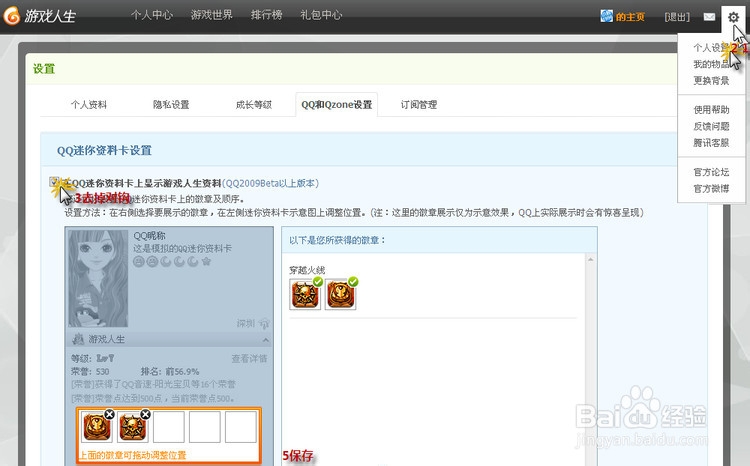
Task: Click the Qzone icon next to 深圳
Action: pos(264,323)
